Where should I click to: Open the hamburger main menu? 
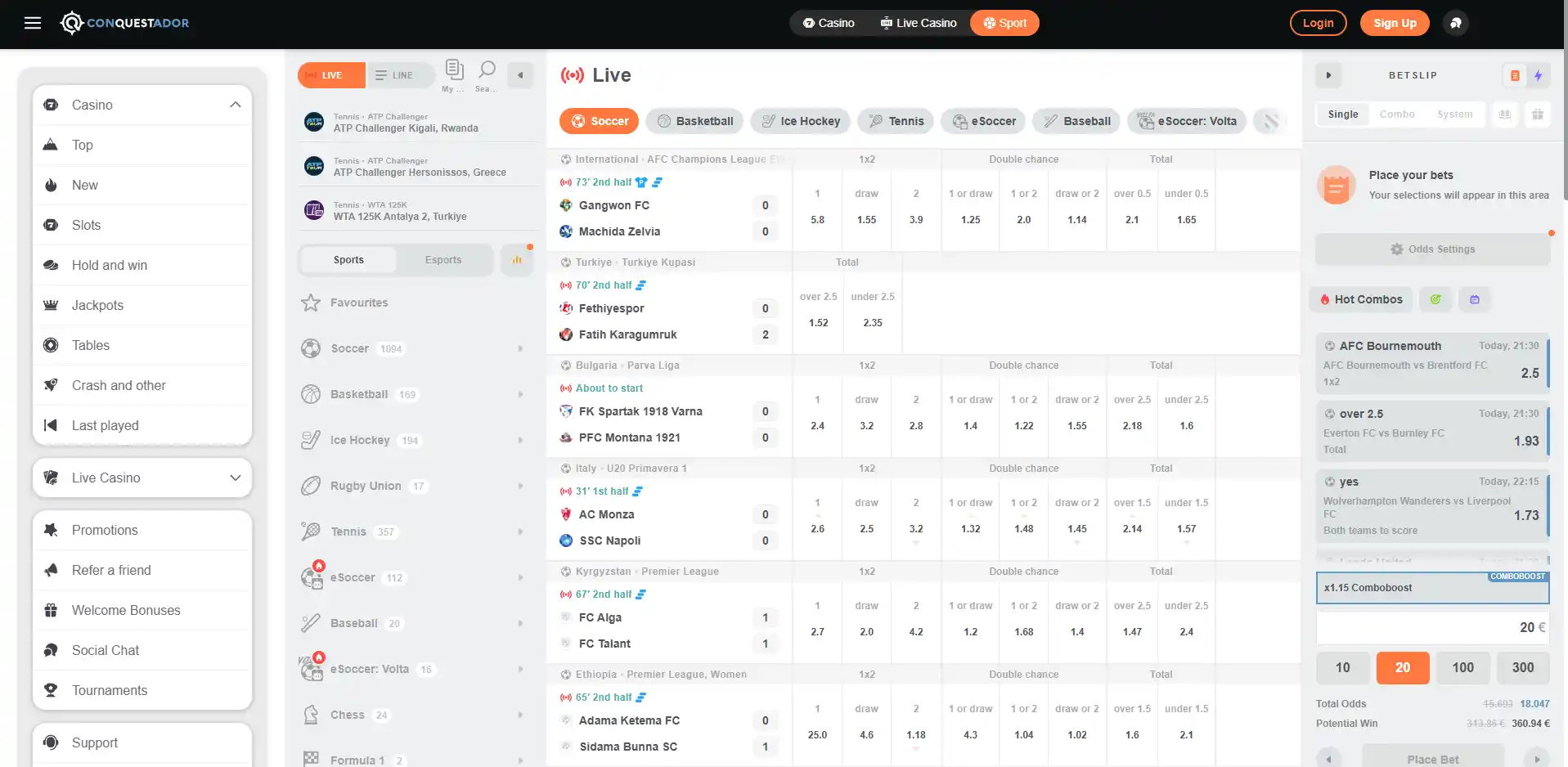coord(33,23)
